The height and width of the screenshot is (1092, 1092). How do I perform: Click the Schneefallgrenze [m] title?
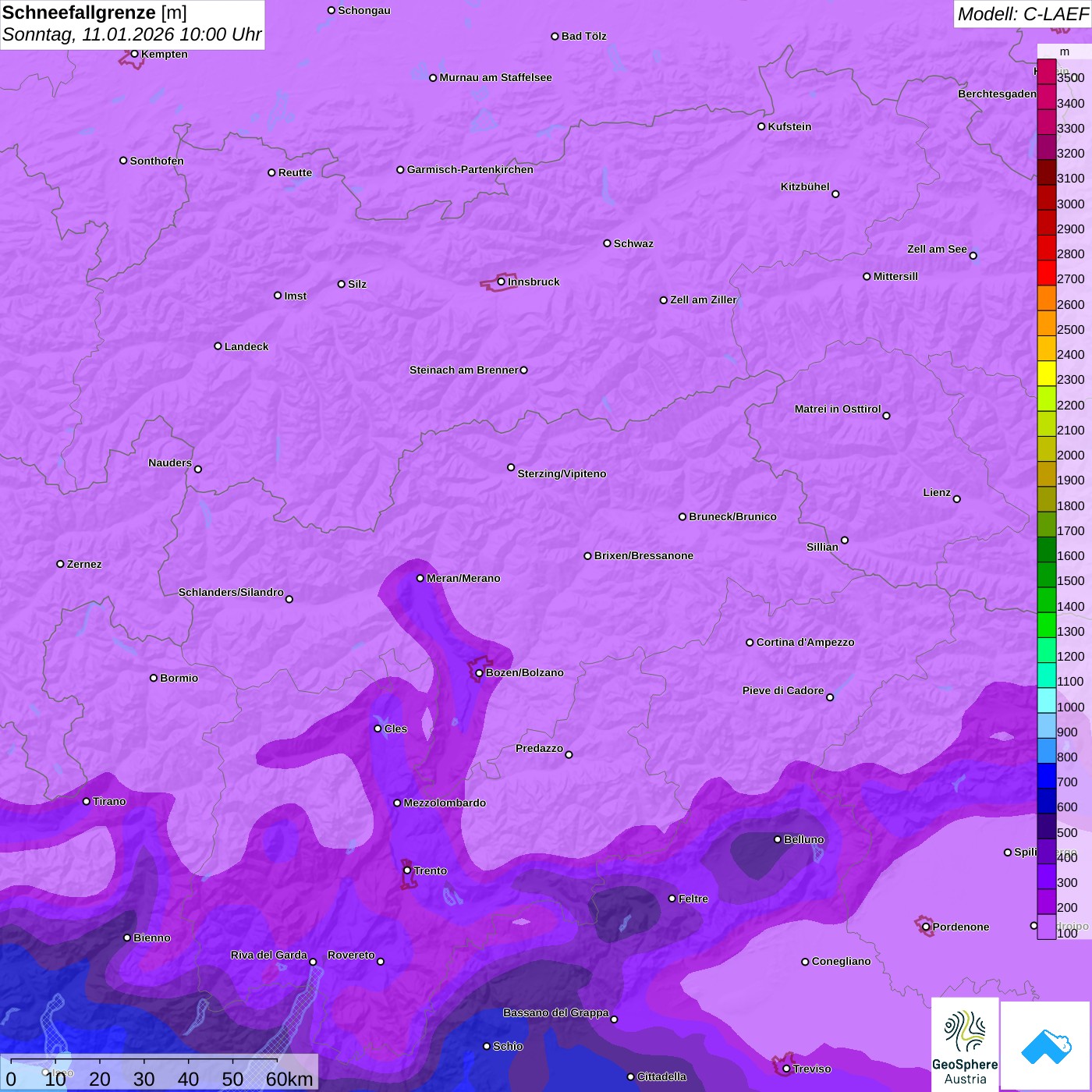click(x=94, y=12)
